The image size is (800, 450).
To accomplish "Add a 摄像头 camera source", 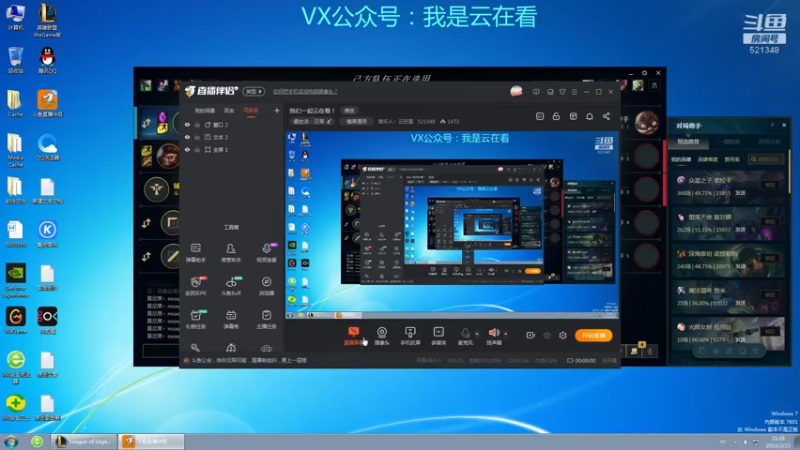I will coord(382,336).
